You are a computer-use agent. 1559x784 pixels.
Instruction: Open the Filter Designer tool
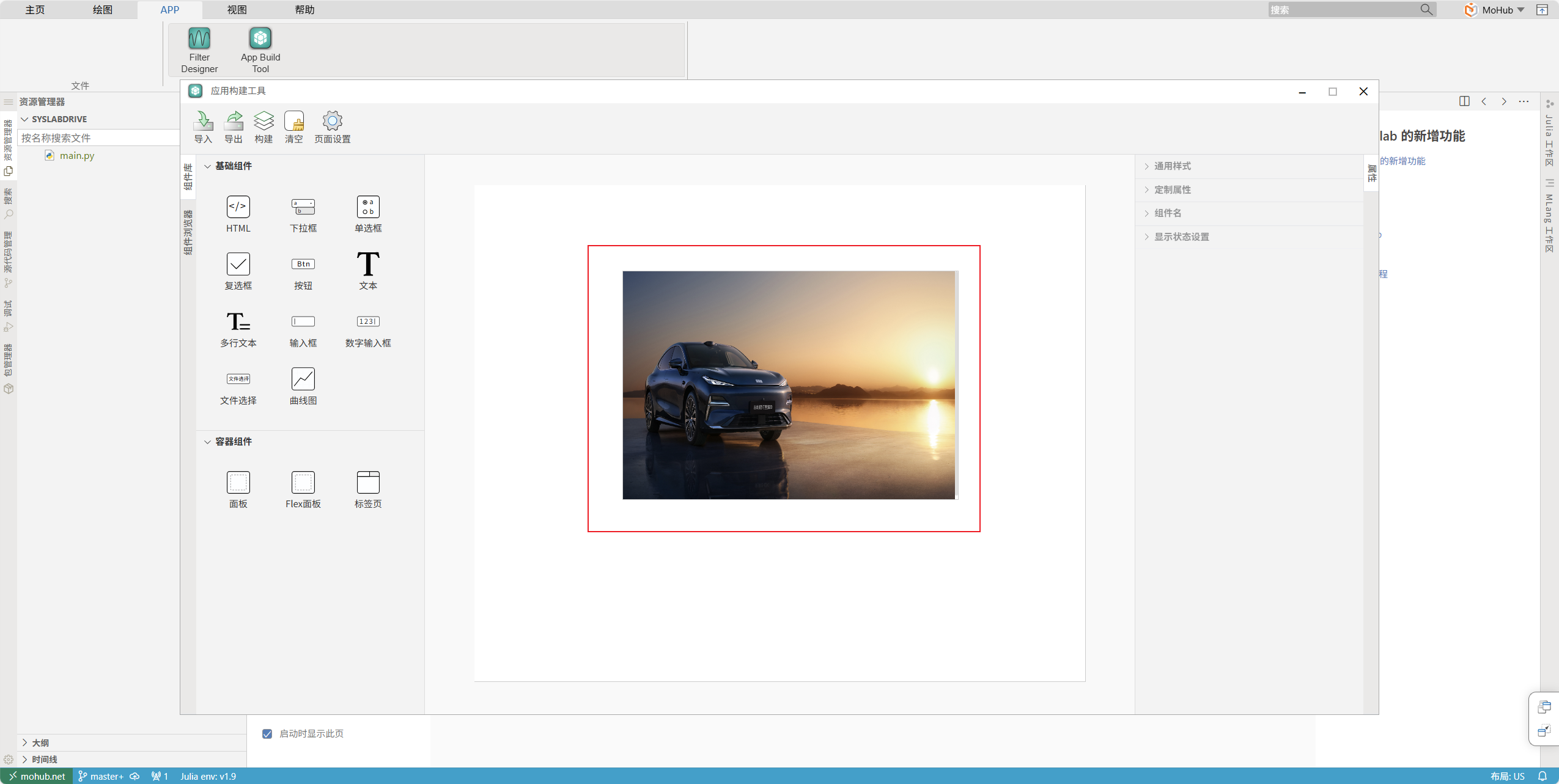click(x=199, y=50)
